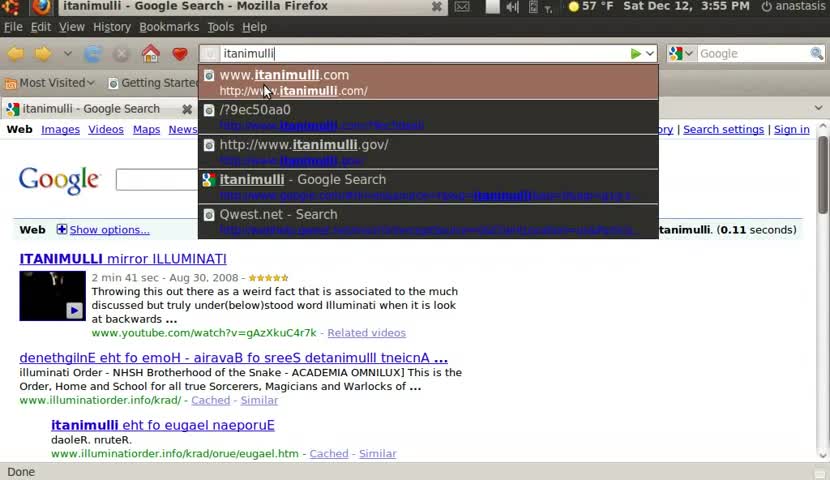This screenshot has height=480, width=830.
Task: Expand the Most Visited bookmarks folder
Action: pos(49,83)
